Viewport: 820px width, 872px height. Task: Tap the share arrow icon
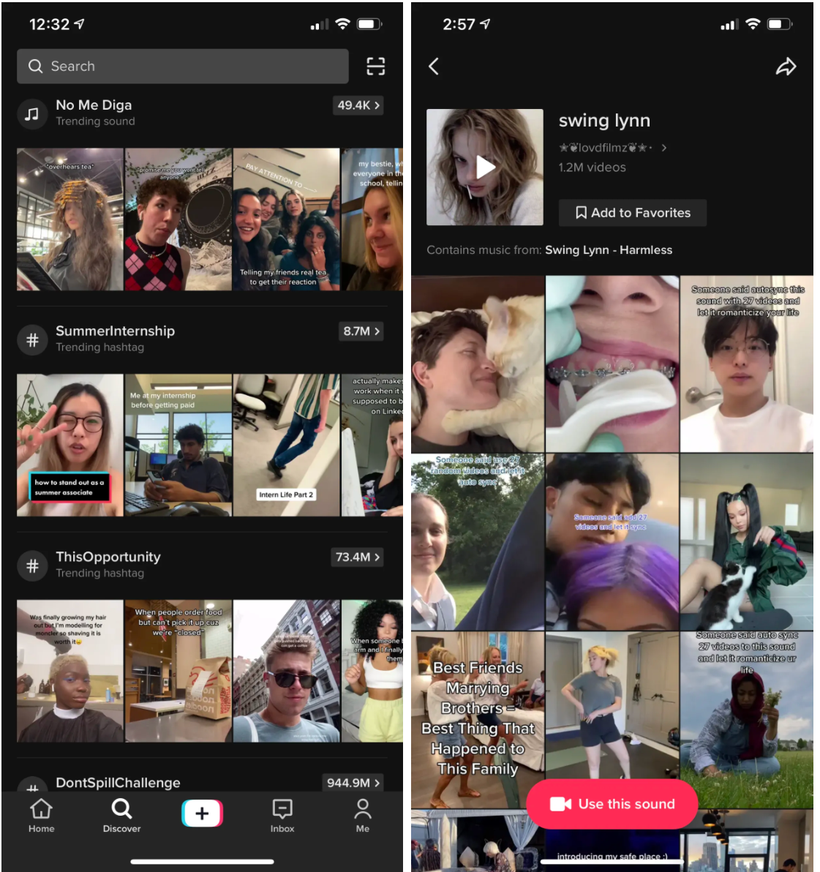(x=786, y=66)
